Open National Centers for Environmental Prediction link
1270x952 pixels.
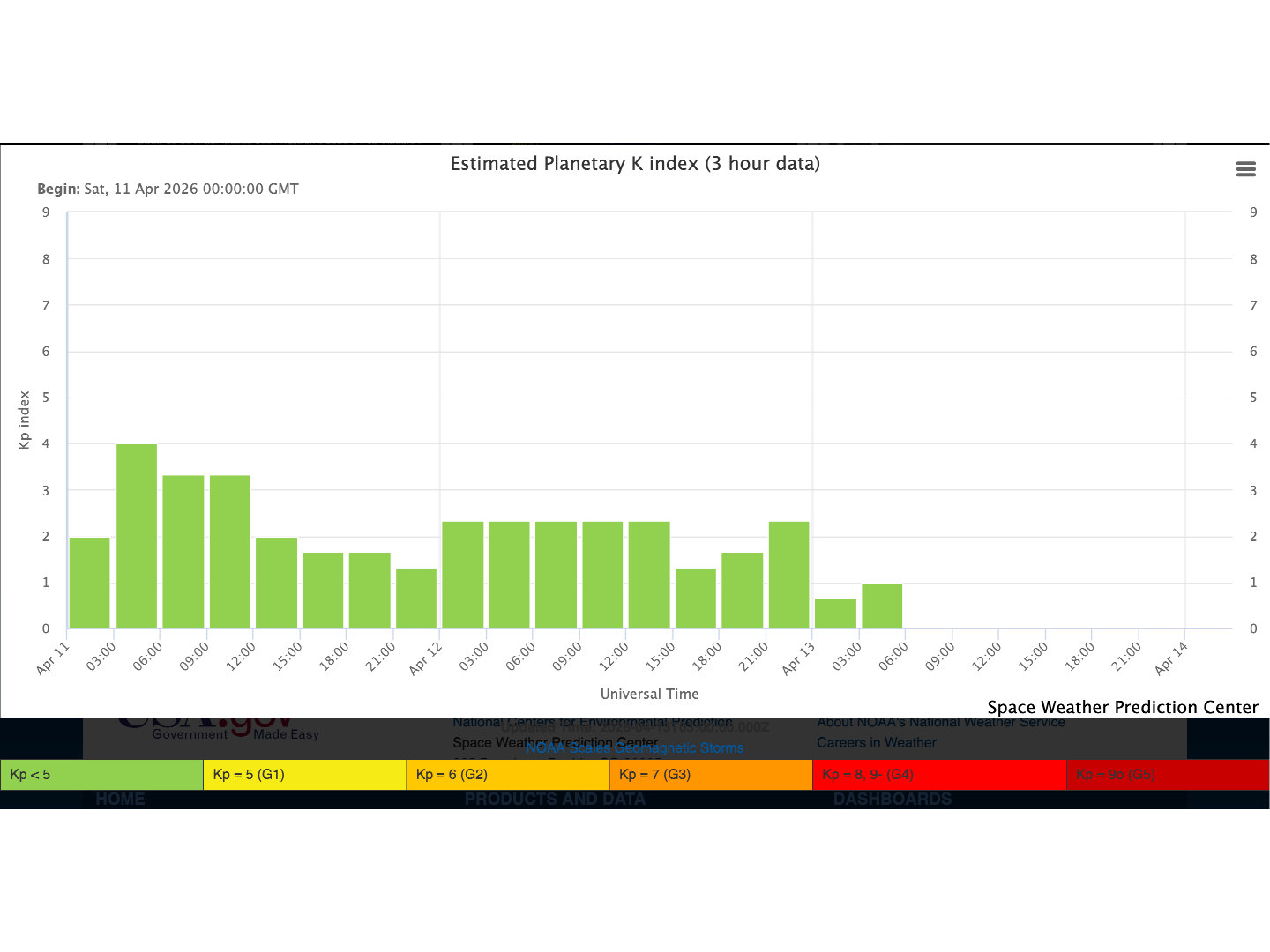click(592, 723)
